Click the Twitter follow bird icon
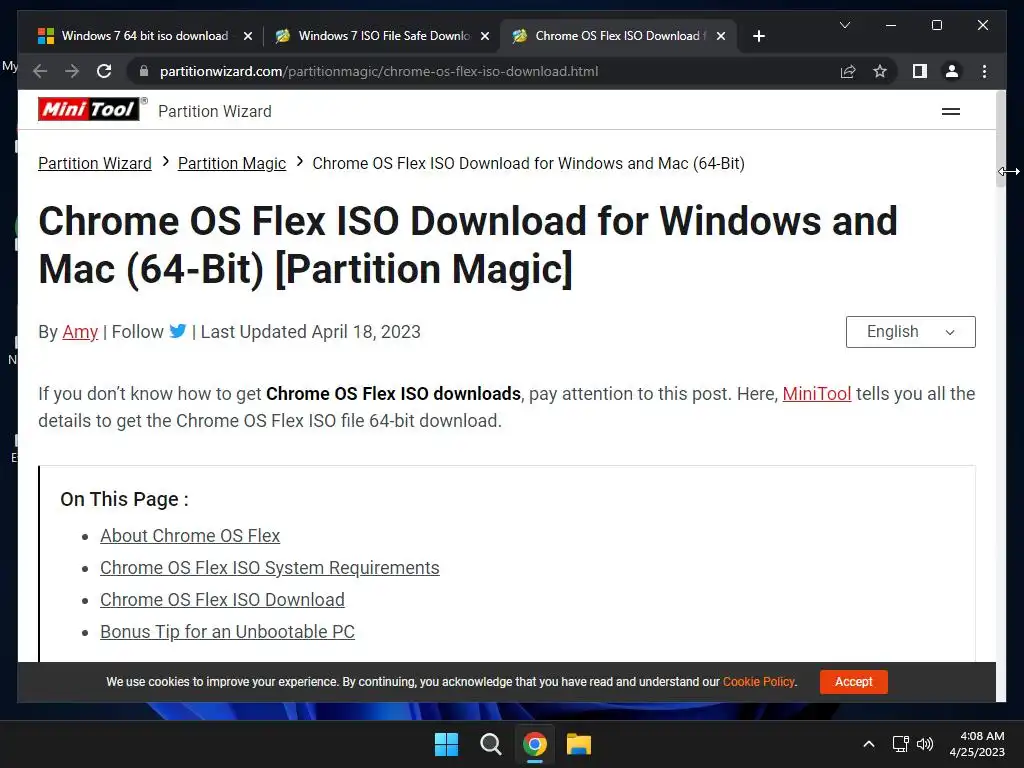This screenshot has height=768, width=1024. click(x=178, y=331)
